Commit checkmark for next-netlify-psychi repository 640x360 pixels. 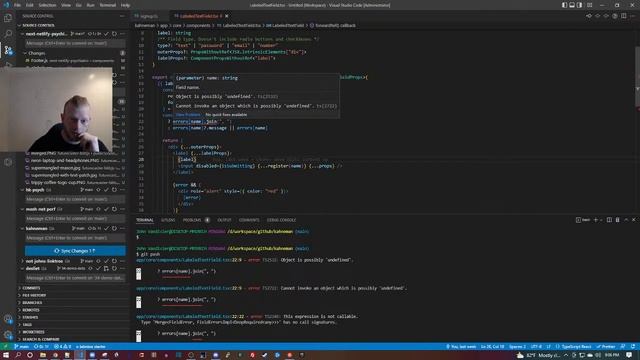click(106, 34)
